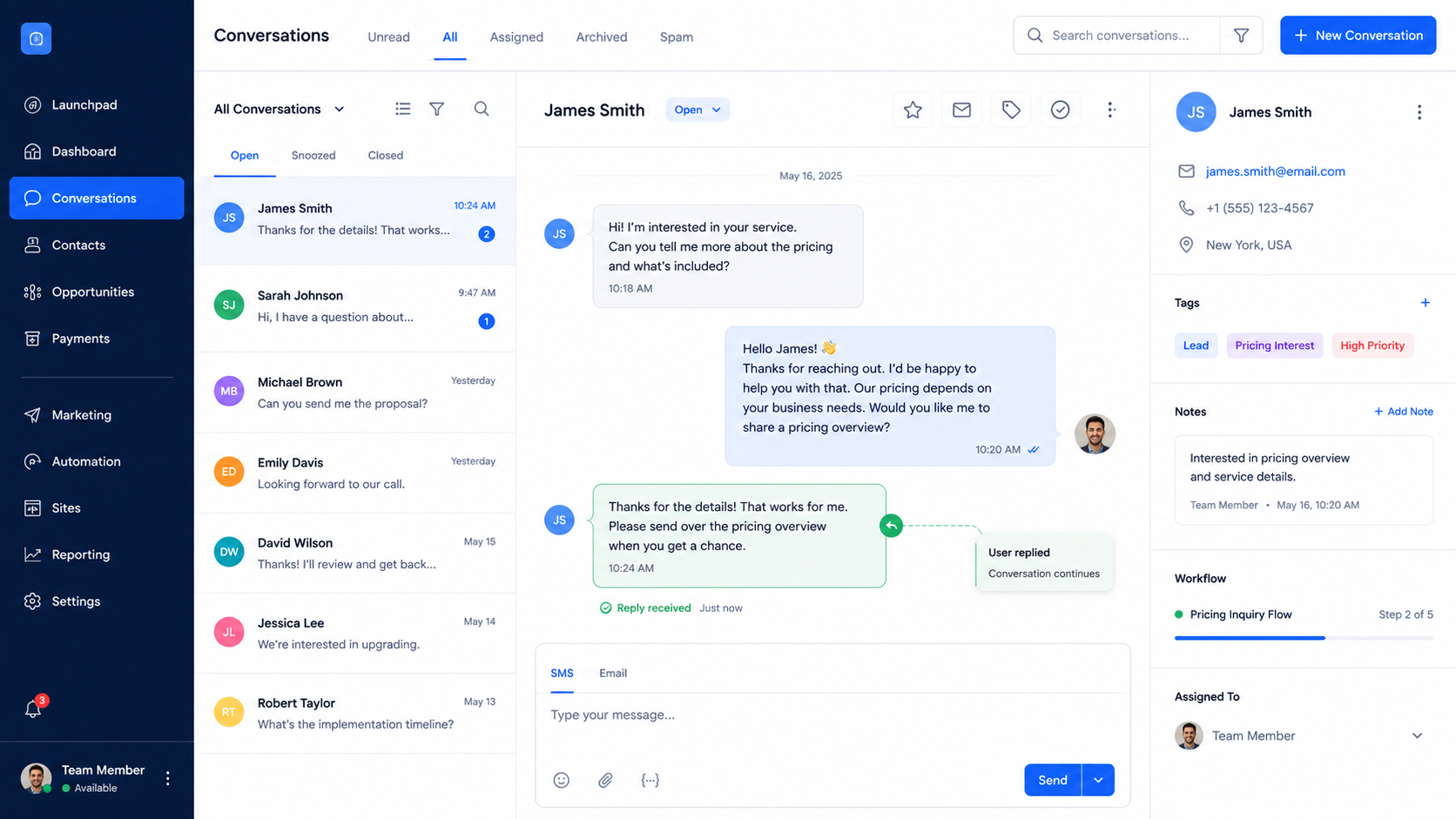Switch the composer to Email
This screenshot has height=819, width=1456.
pyautogui.click(x=613, y=673)
